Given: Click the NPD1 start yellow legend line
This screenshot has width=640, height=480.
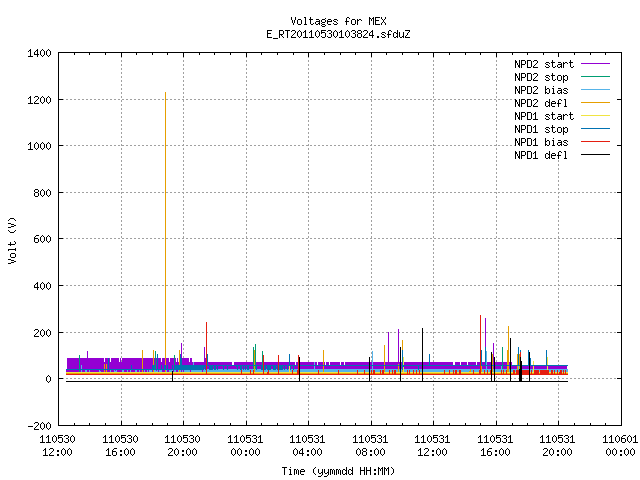Looking at the screenshot, I should click(x=596, y=116).
